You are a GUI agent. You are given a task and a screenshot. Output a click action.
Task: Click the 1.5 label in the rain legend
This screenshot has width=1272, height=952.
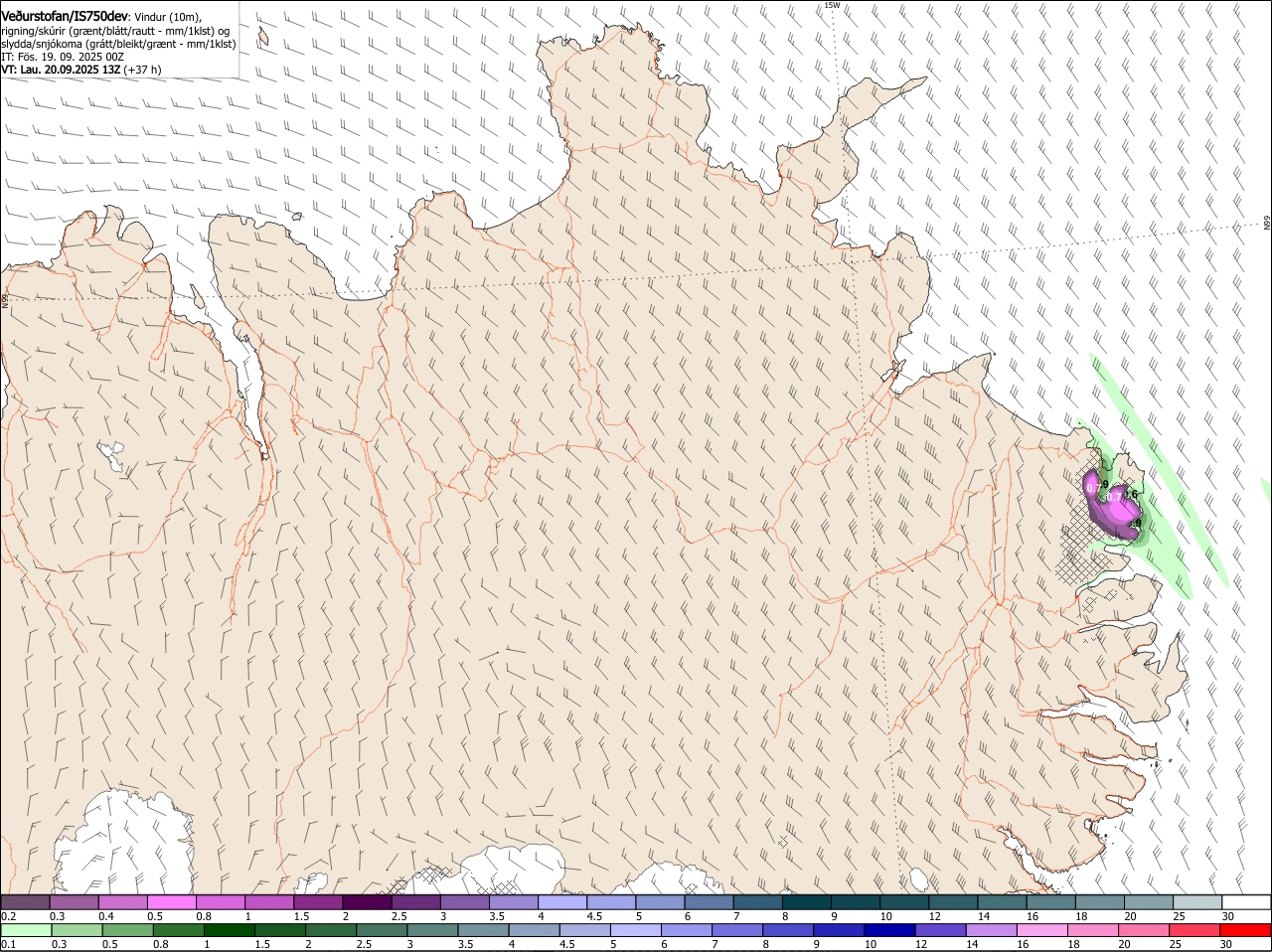(x=262, y=944)
